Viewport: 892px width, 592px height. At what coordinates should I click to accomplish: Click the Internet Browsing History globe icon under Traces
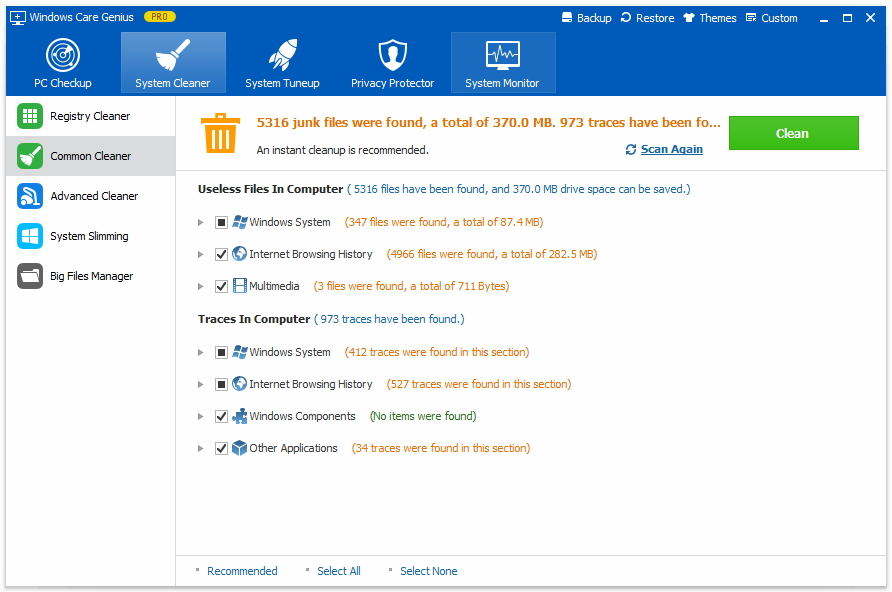pos(239,384)
